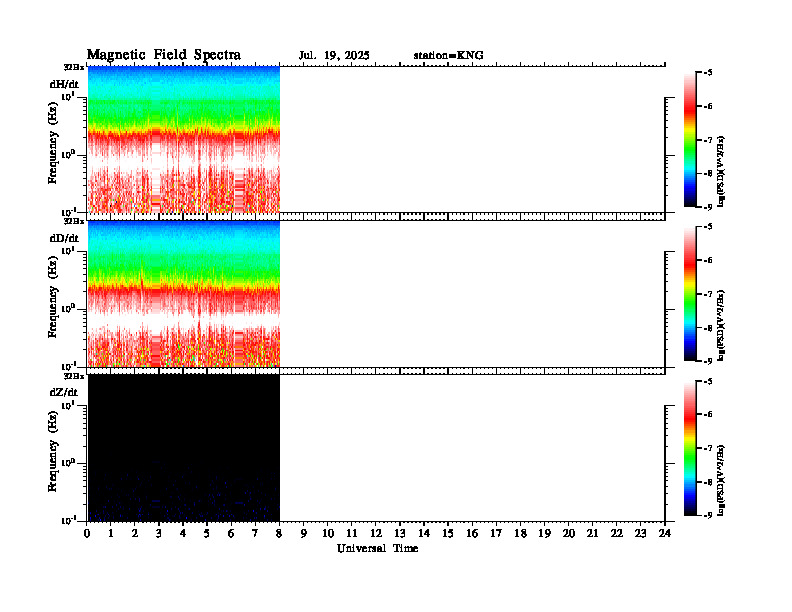Viewport: 792px width, 612px height.
Task: Click hour "3" on the time axis
Action: pyautogui.click(x=159, y=534)
